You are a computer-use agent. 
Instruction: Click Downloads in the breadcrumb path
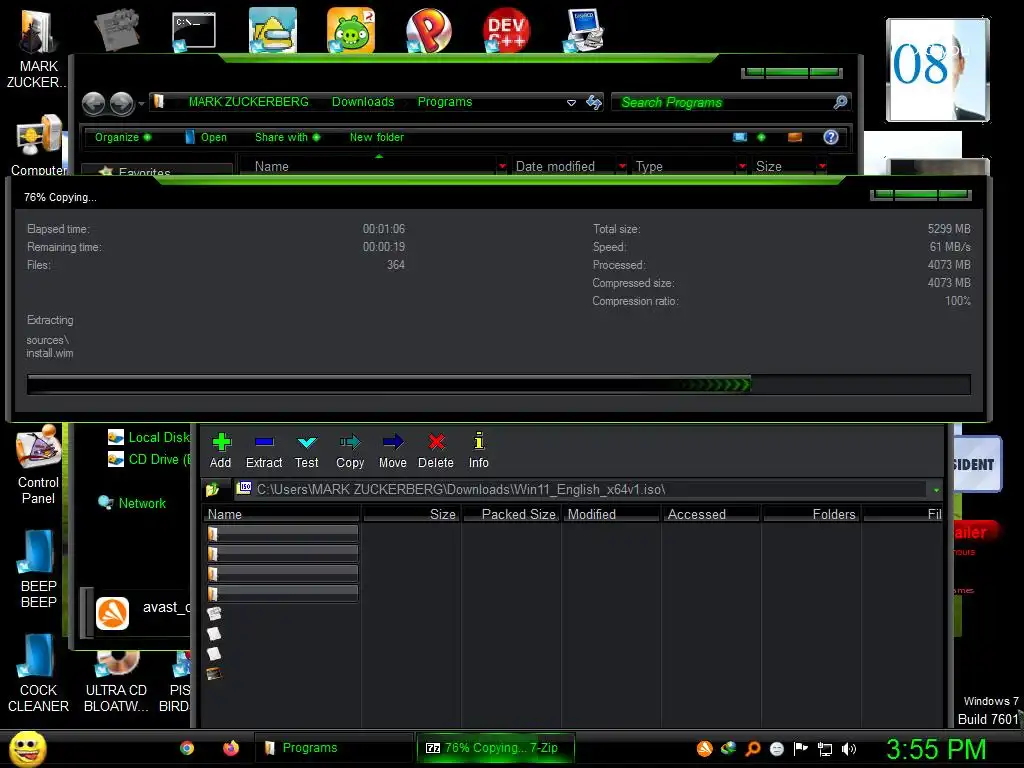[x=363, y=102]
